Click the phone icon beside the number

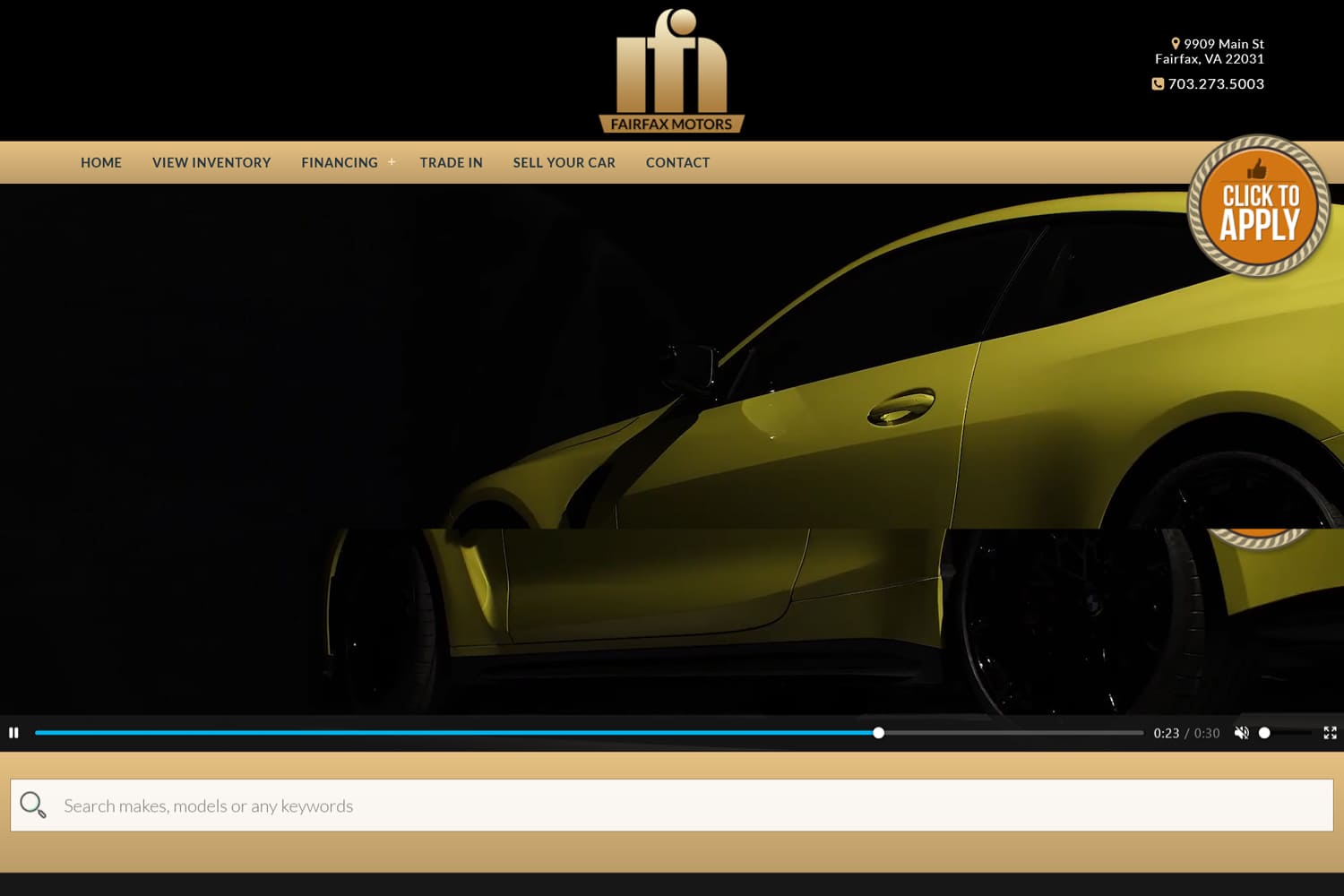click(x=1157, y=83)
